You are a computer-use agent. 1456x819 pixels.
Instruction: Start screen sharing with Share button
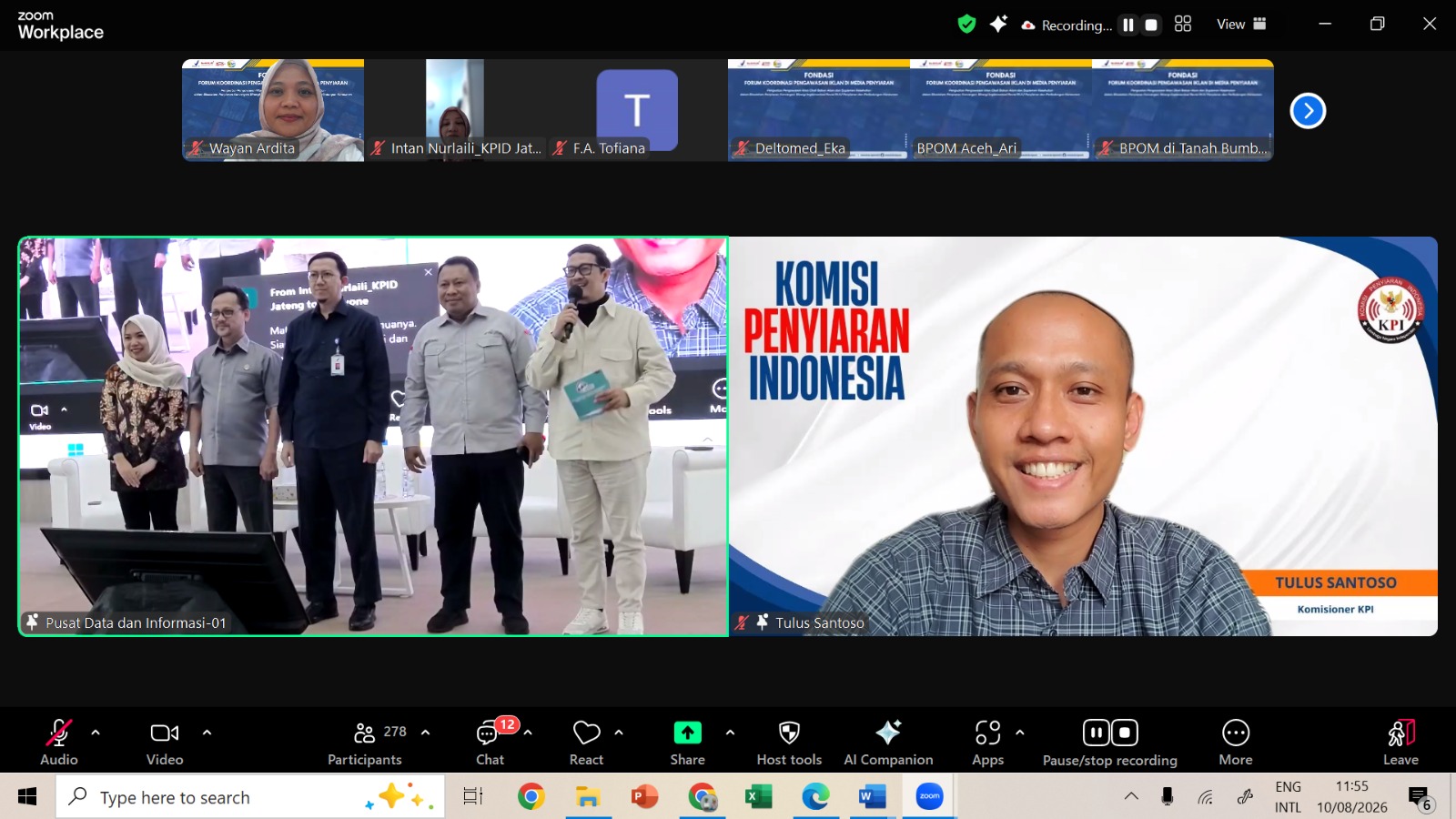click(688, 742)
